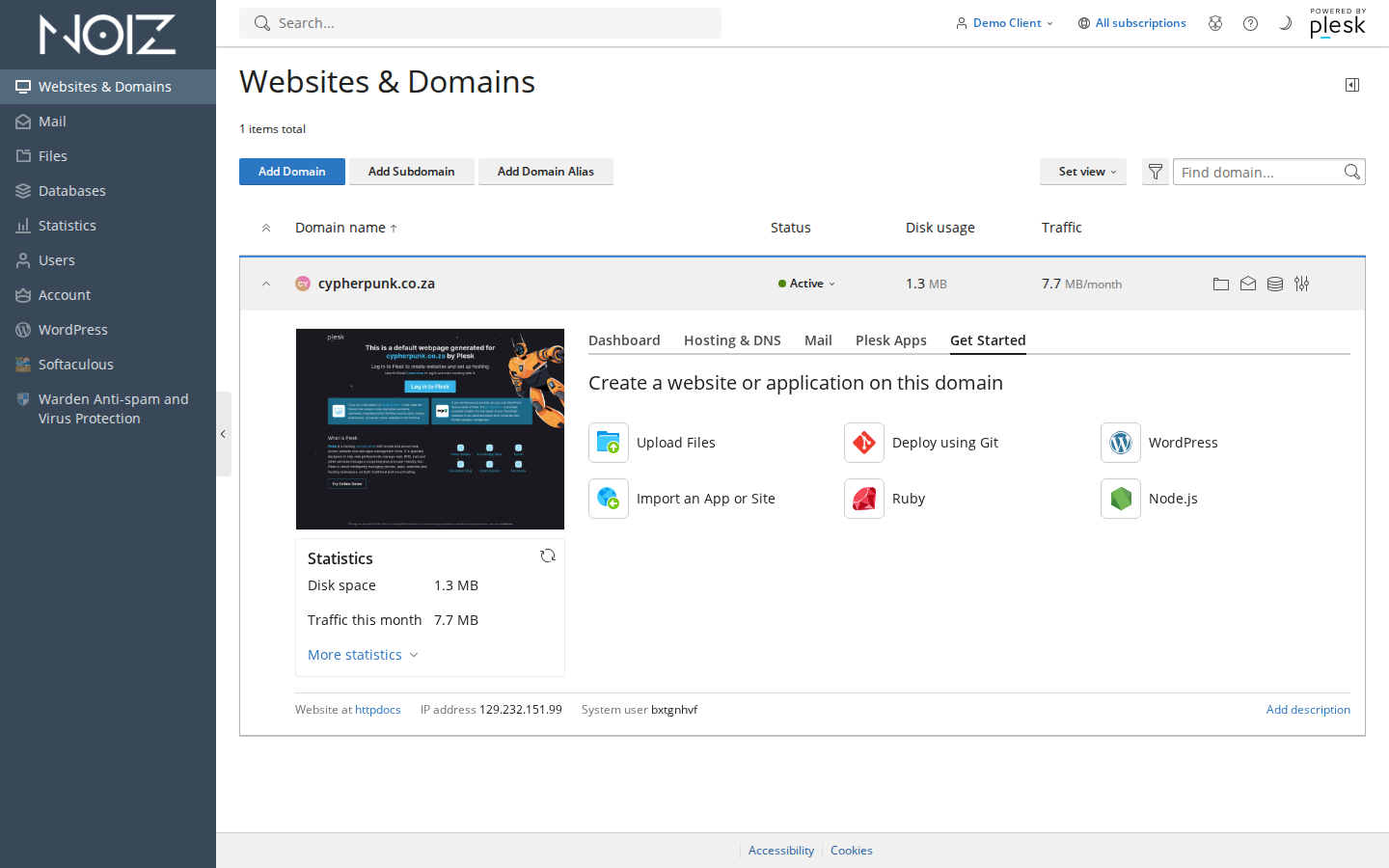The height and width of the screenshot is (868, 1389).
Task: Open Users in the sidebar
Action: pos(108,260)
